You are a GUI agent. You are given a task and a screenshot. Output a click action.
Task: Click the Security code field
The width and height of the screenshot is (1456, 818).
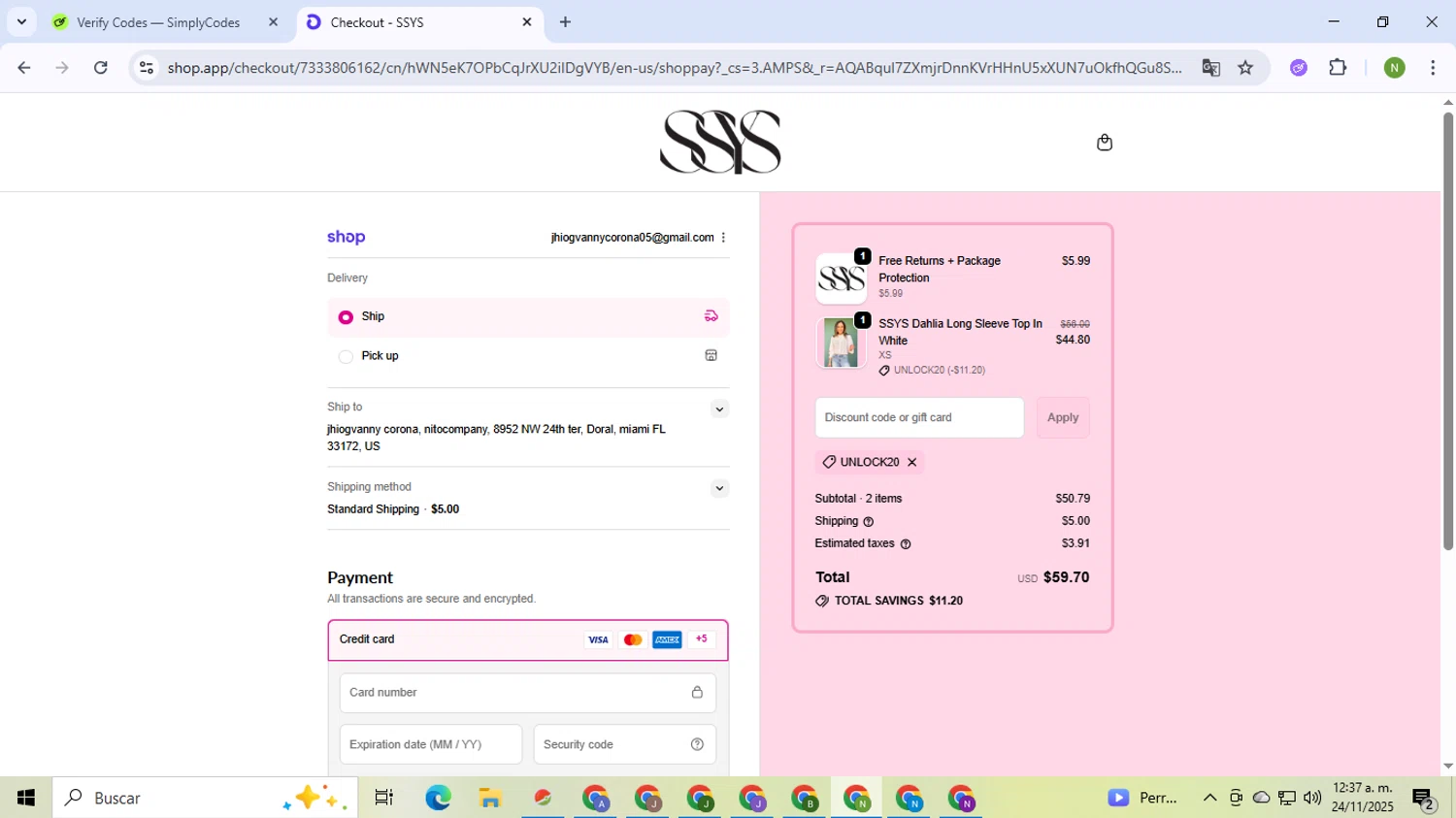pos(625,744)
